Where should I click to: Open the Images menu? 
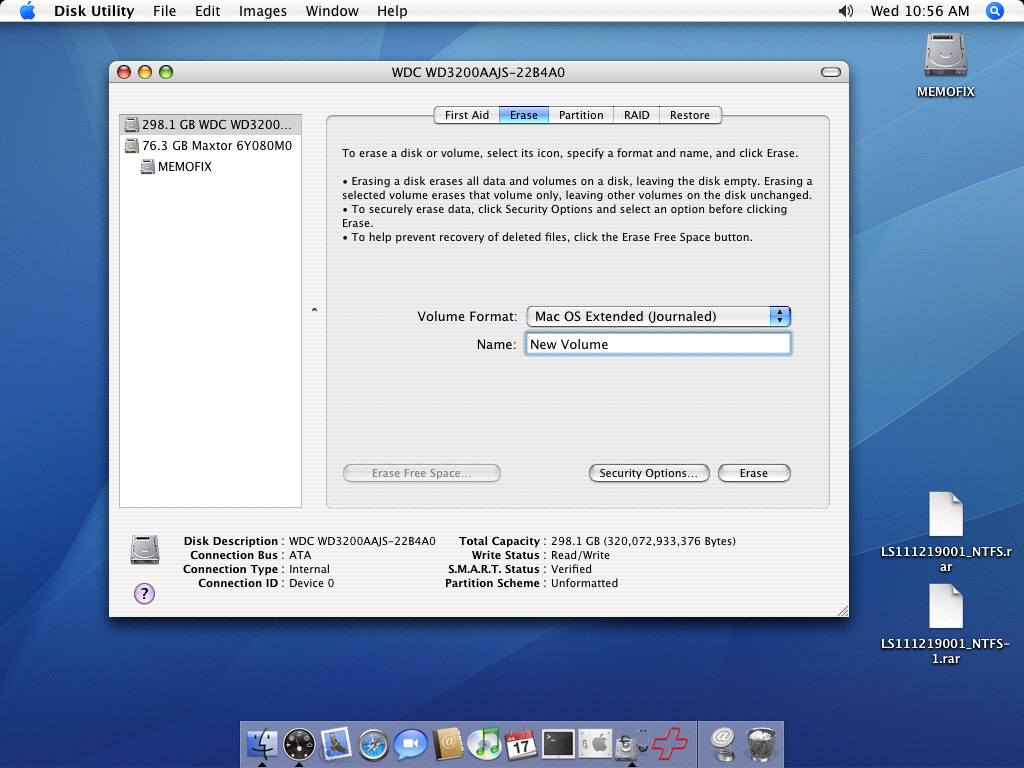pos(263,11)
